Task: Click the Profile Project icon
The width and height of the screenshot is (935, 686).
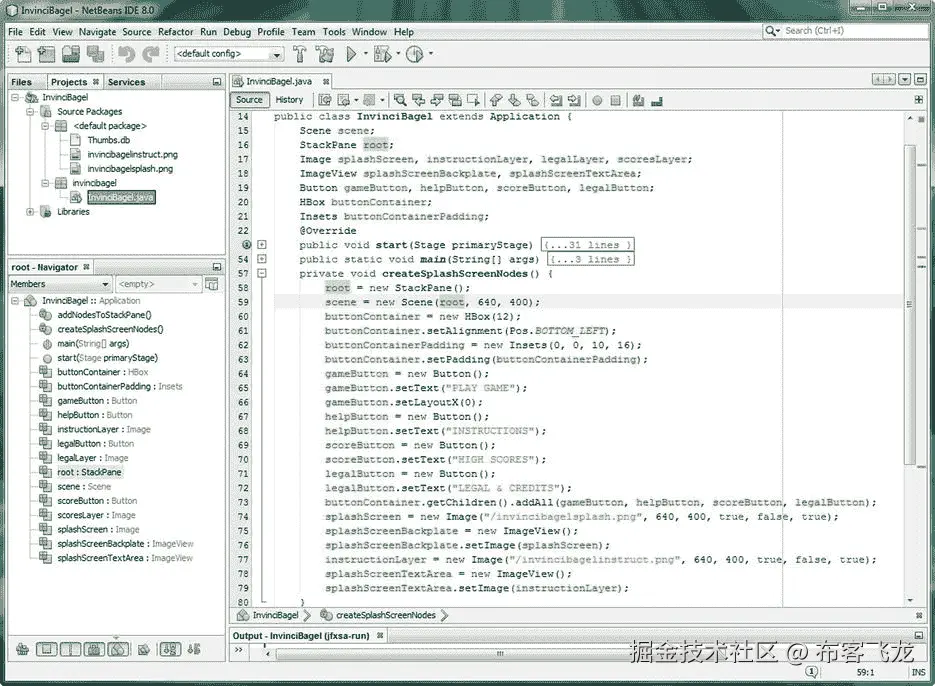Action: point(414,54)
